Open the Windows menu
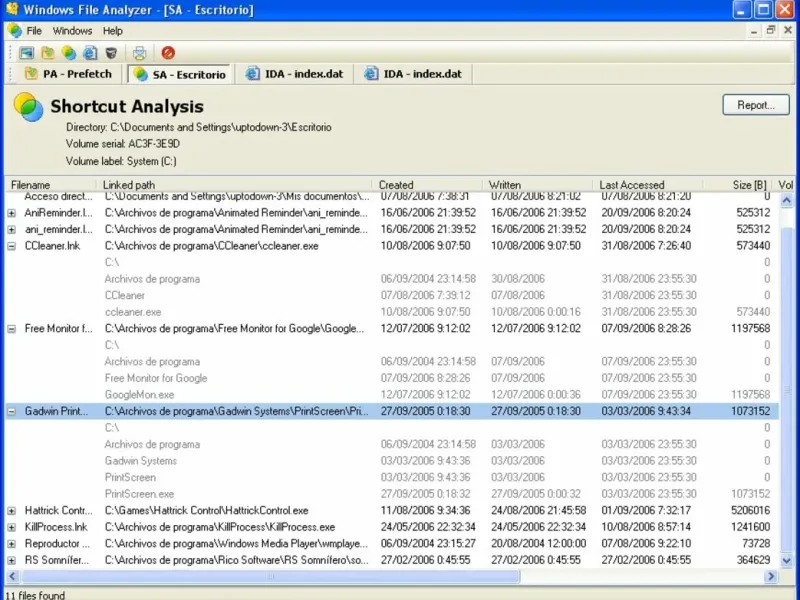The image size is (800, 600). pos(72,31)
